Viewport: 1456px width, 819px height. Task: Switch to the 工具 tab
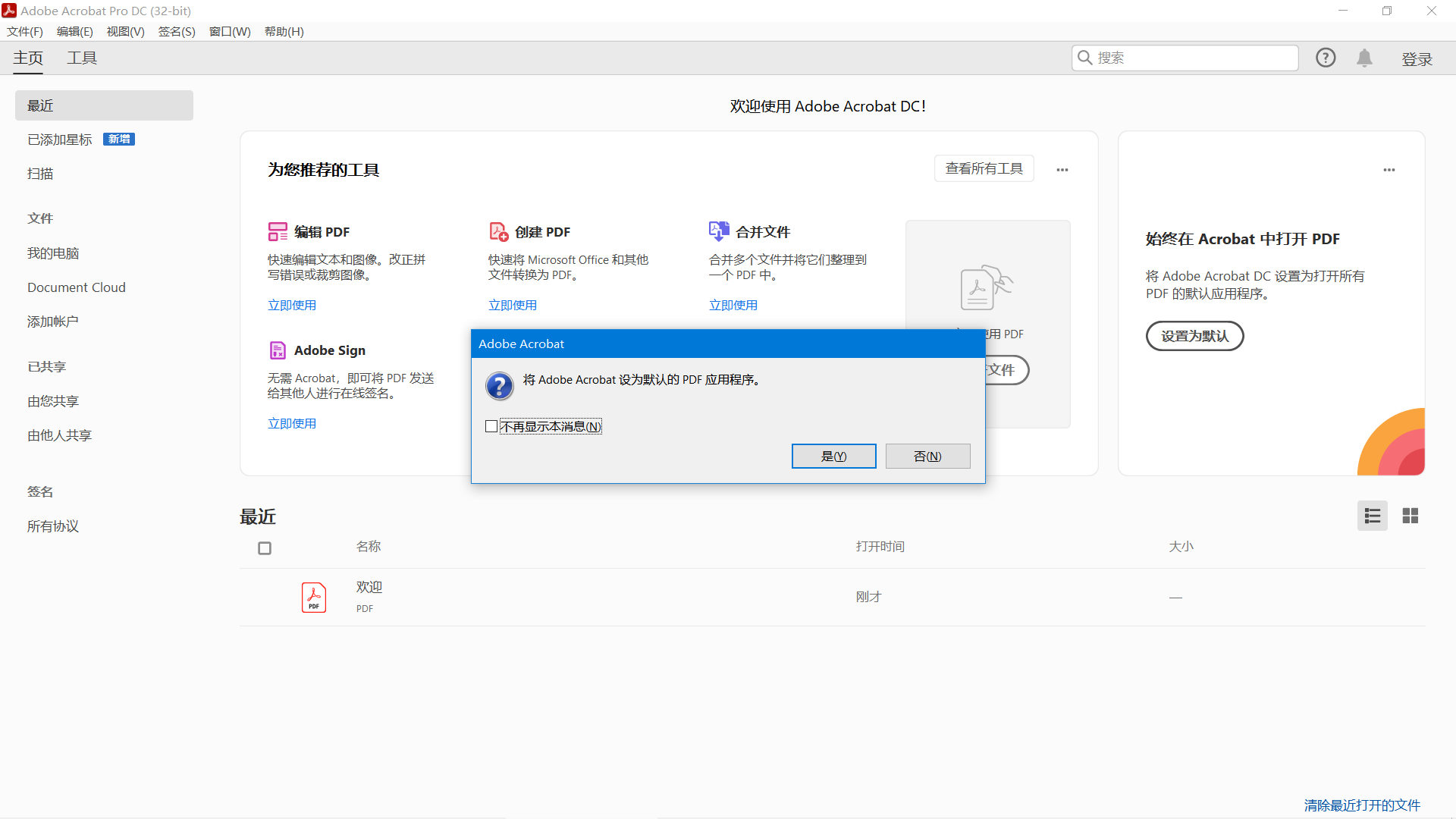click(82, 58)
